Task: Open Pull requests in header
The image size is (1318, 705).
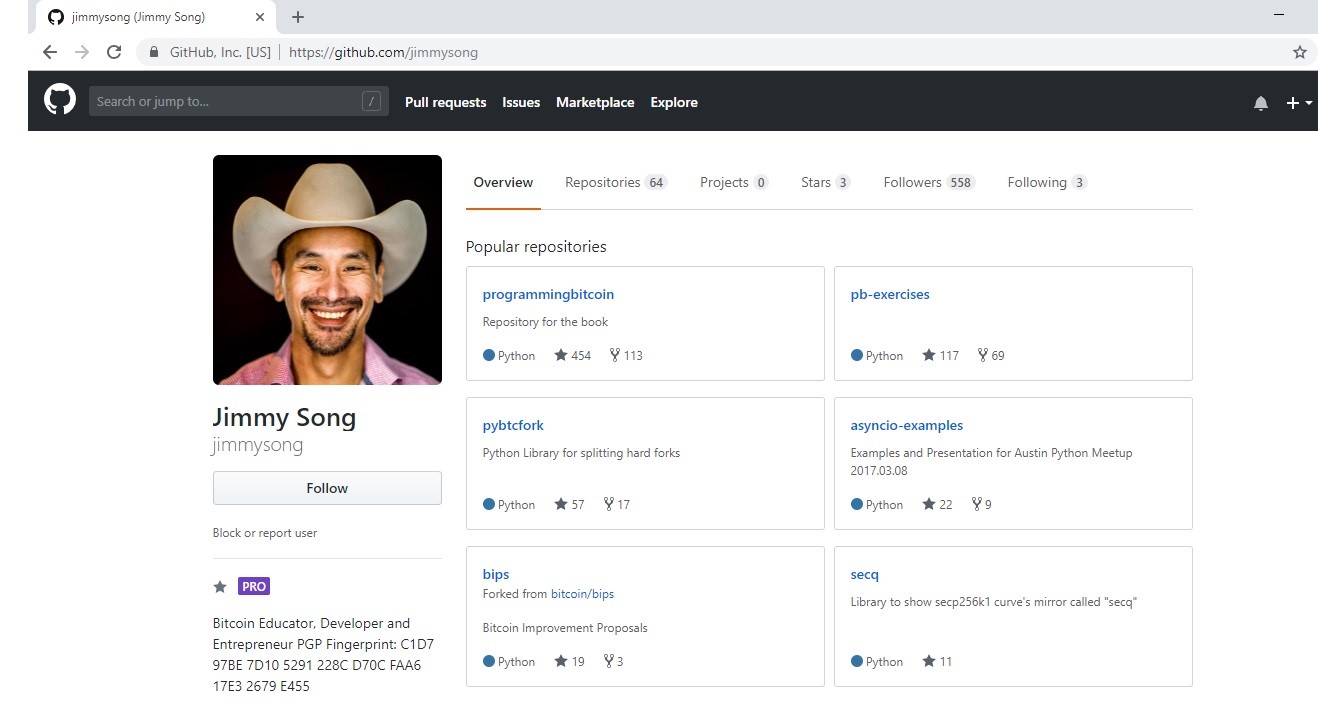Action: [x=445, y=102]
